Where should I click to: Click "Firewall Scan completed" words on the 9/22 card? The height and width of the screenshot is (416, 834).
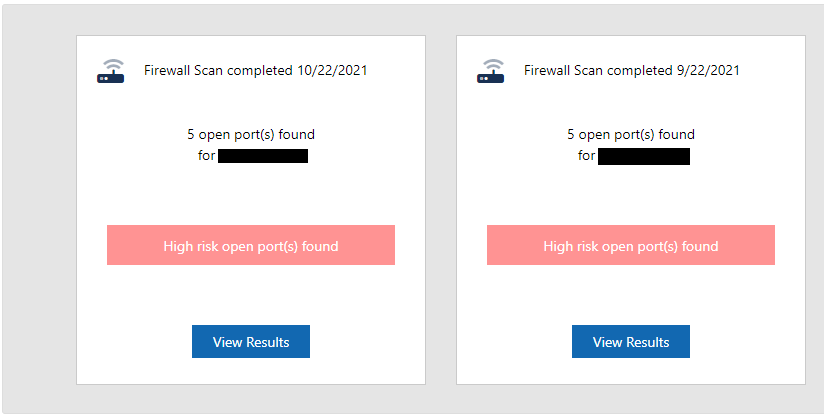click(x=598, y=70)
